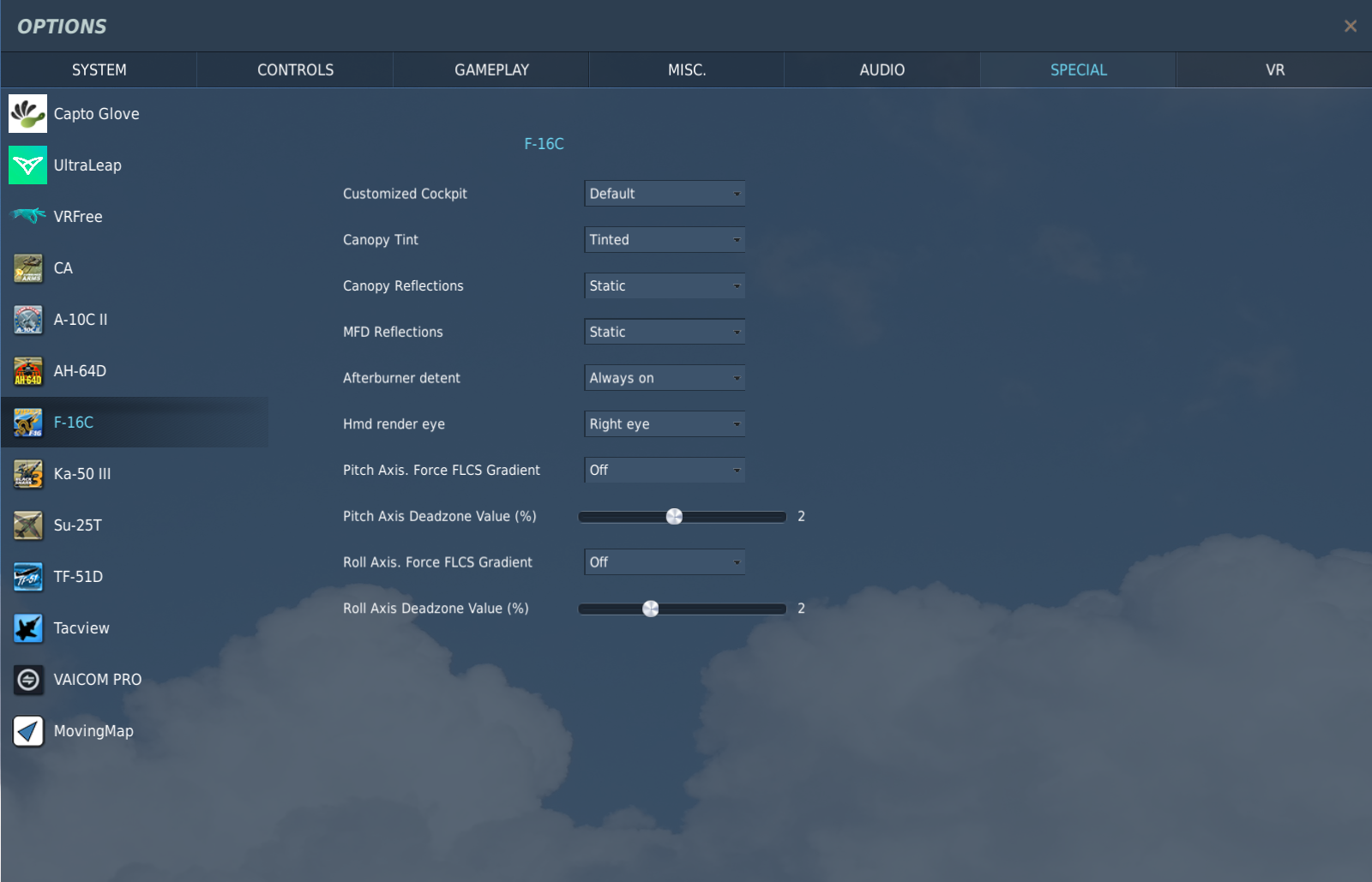Screen dimensions: 1372x882
Task: Click the Capto Glove icon
Action: click(27, 113)
